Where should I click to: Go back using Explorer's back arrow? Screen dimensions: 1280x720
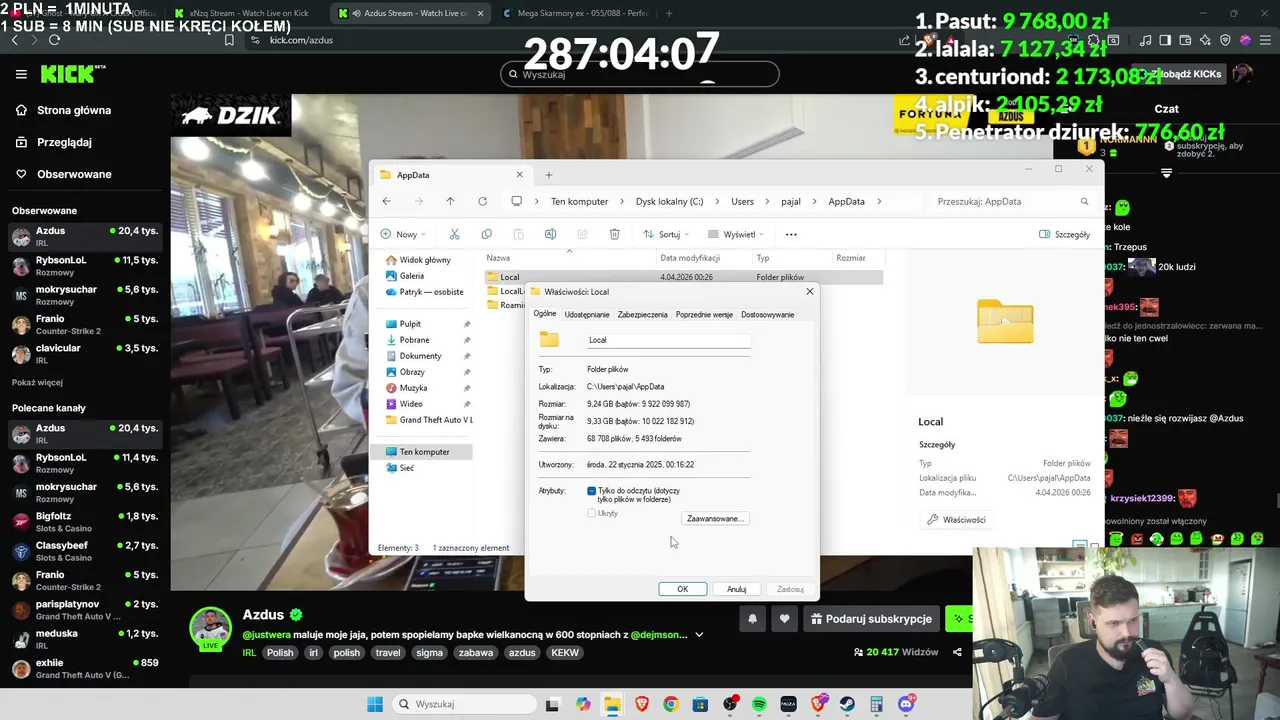pos(386,201)
